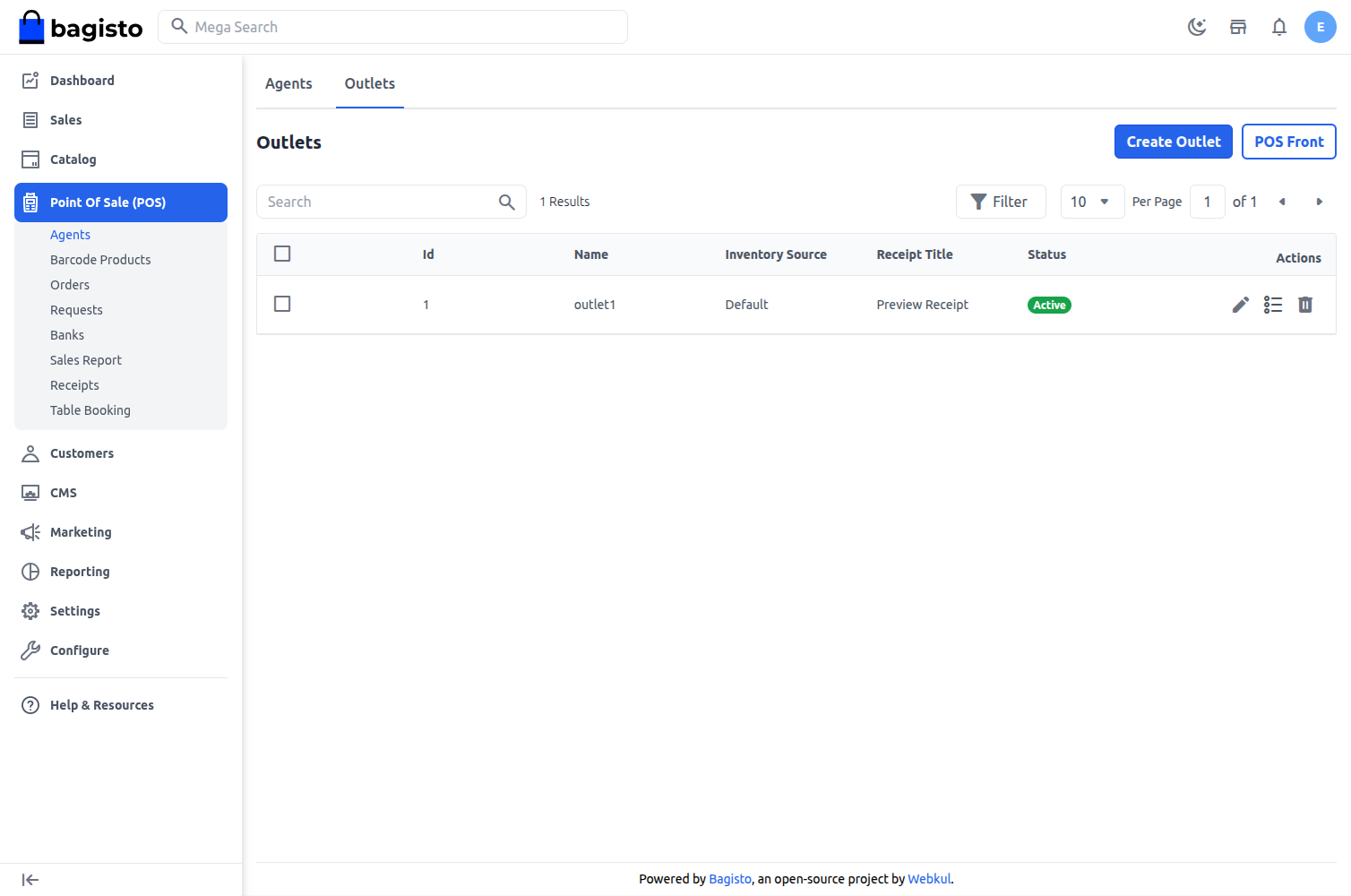Sort by the Id column header
Screen dimensions: 1351x896
click(428, 254)
